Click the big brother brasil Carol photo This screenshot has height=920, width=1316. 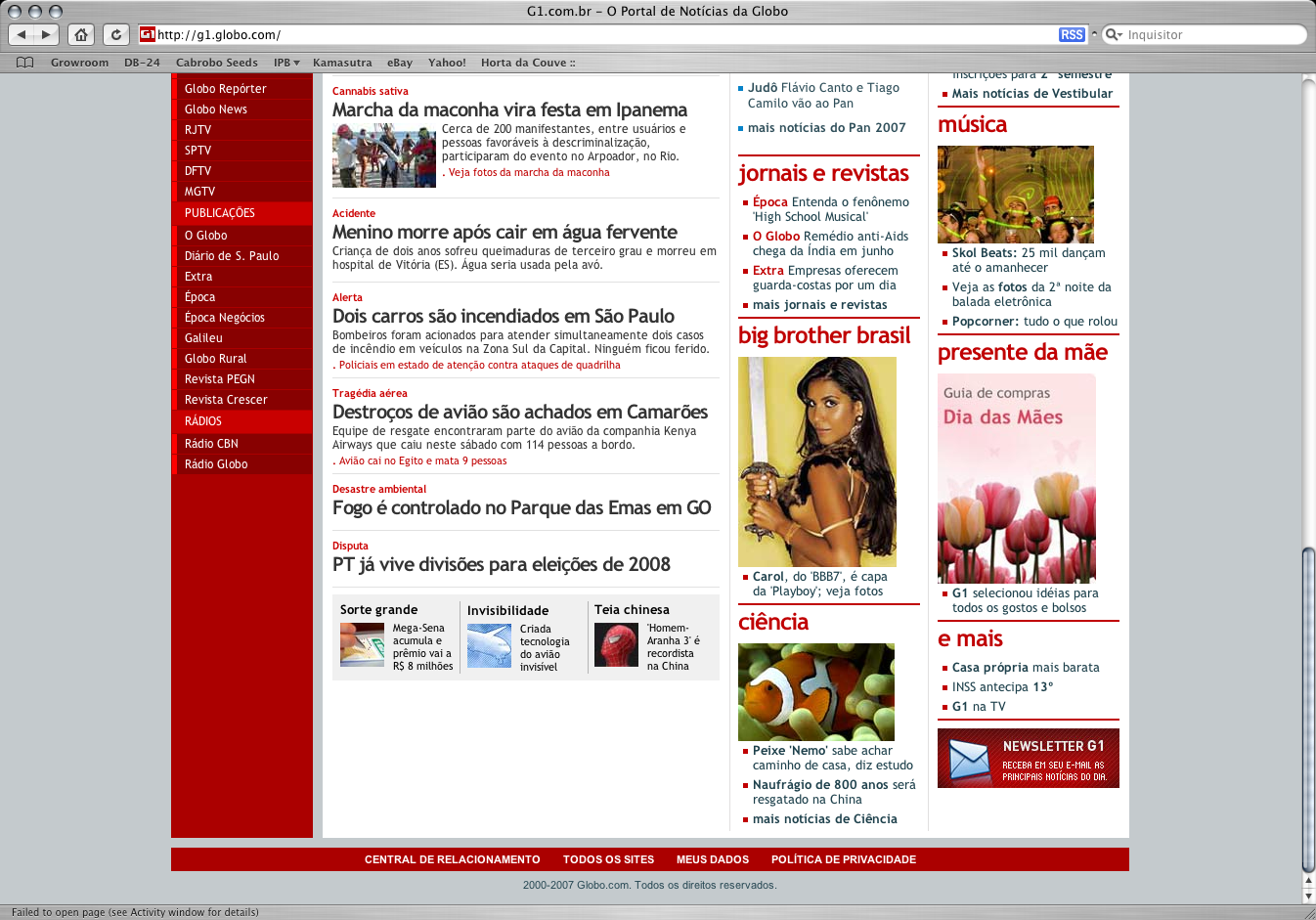[817, 461]
